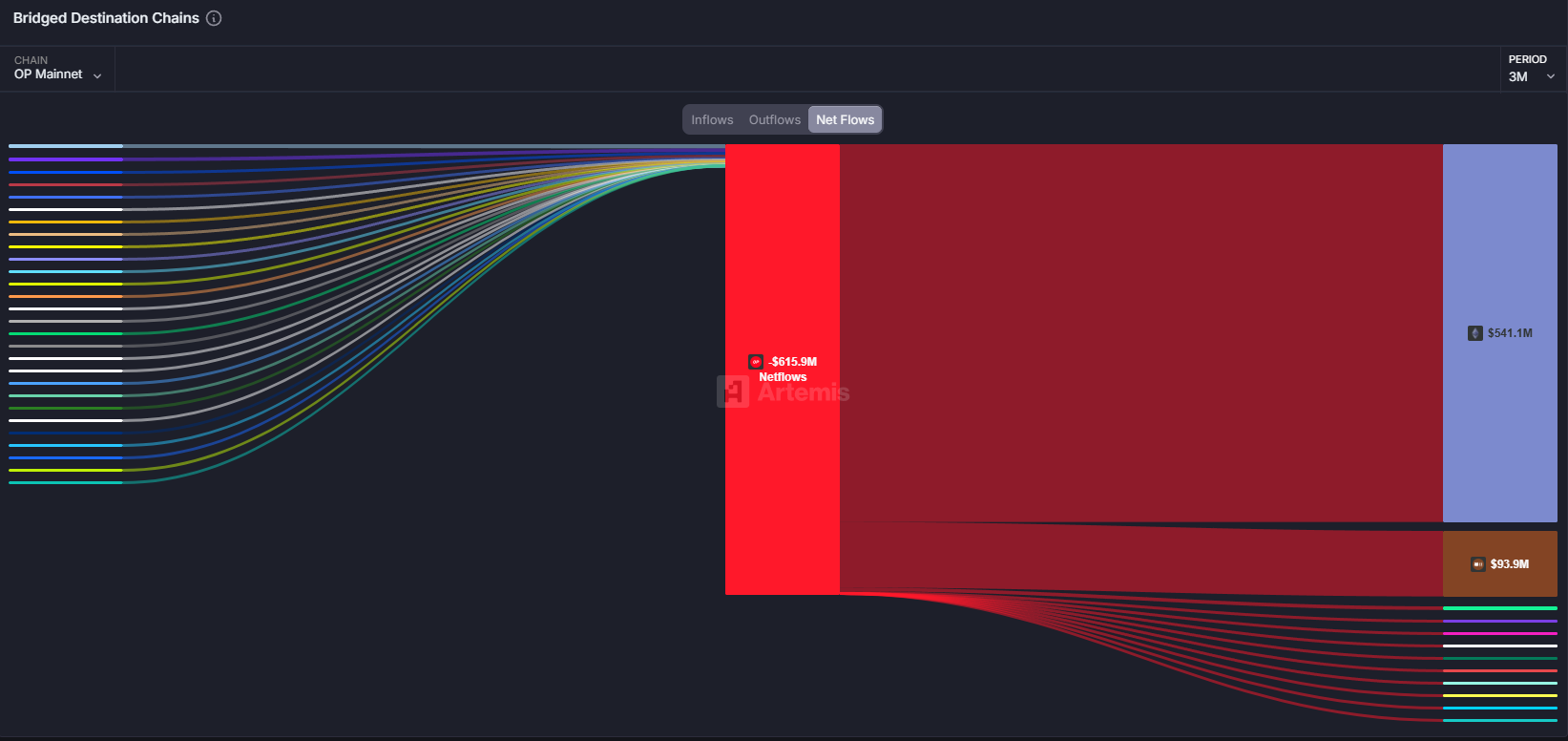1568x741 pixels.
Task: Expand the PERIOD dropdown set to 3M
Action: pyautogui.click(x=1531, y=69)
